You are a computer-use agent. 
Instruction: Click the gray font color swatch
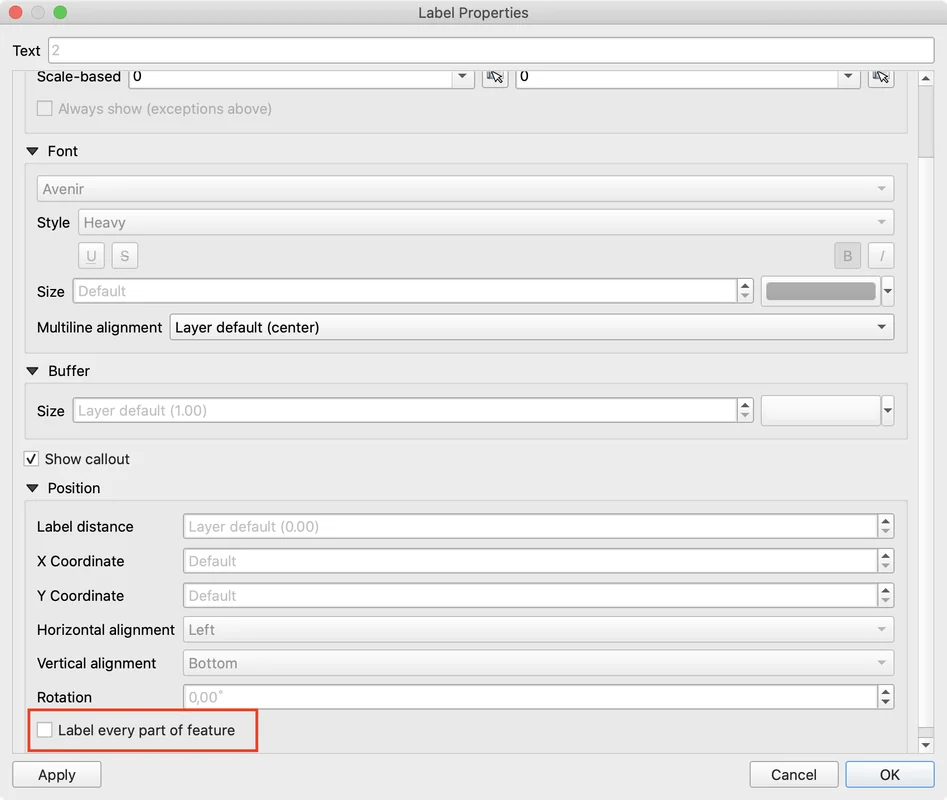(x=820, y=291)
